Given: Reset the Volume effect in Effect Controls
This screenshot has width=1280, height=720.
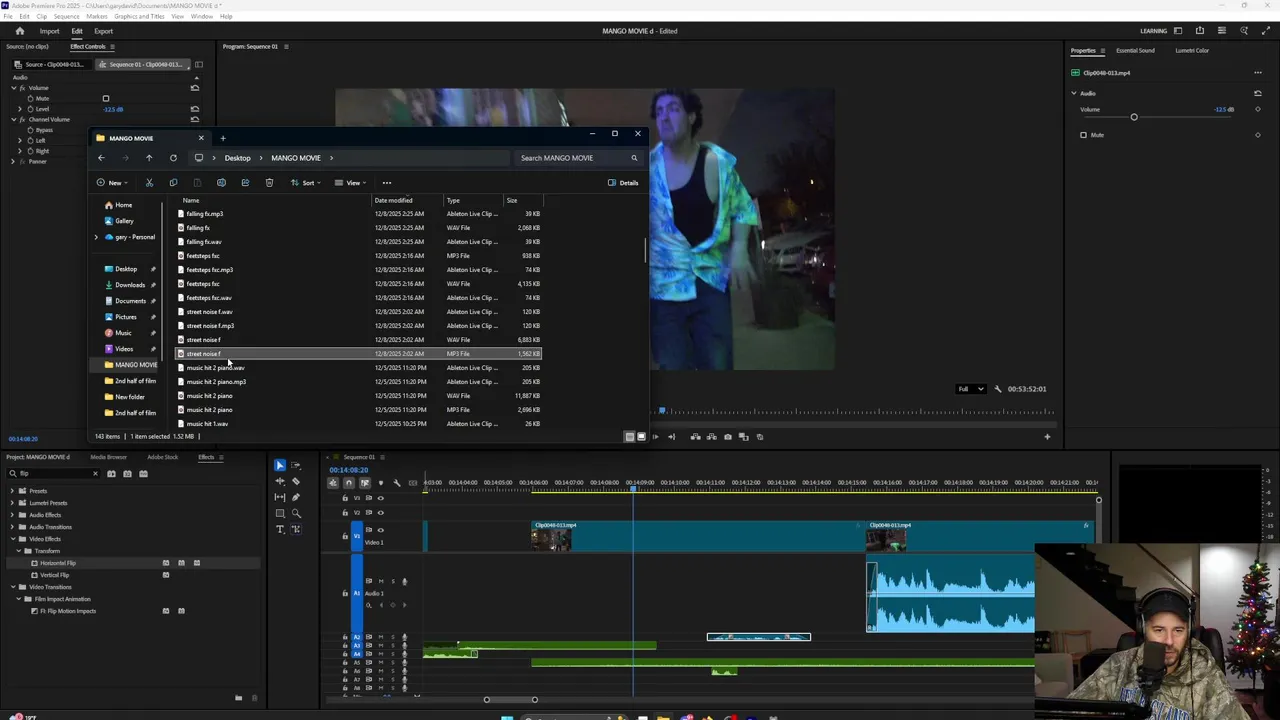Looking at the screenshot, I should 195,88.
